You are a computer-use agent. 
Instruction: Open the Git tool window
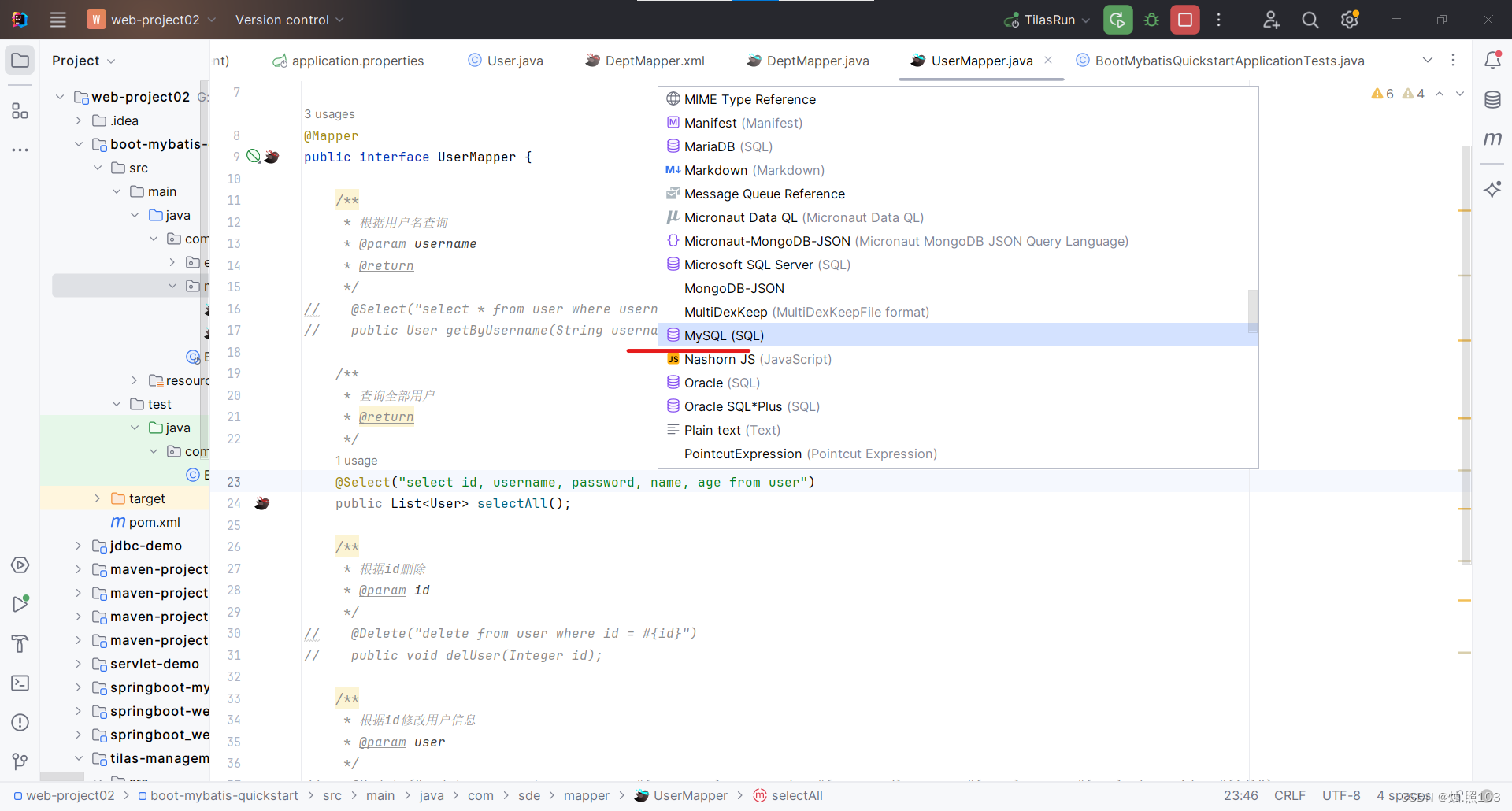20,761
